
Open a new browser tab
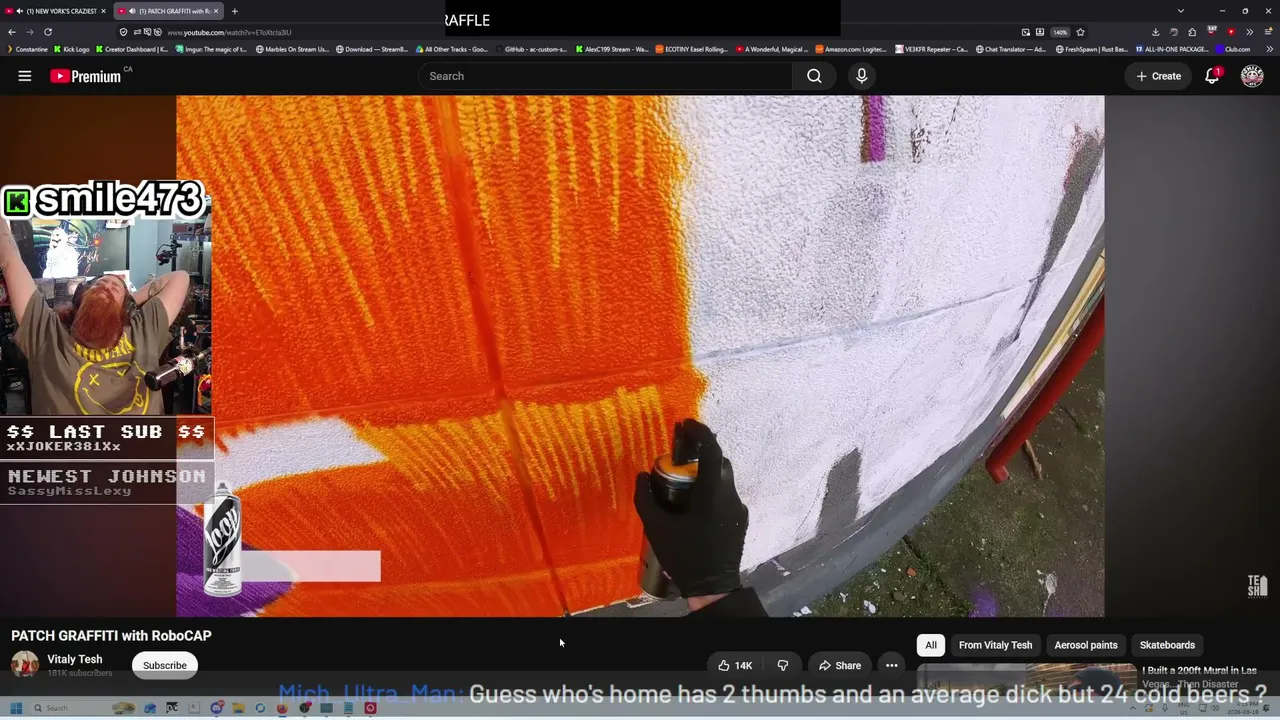click(234, 11)
